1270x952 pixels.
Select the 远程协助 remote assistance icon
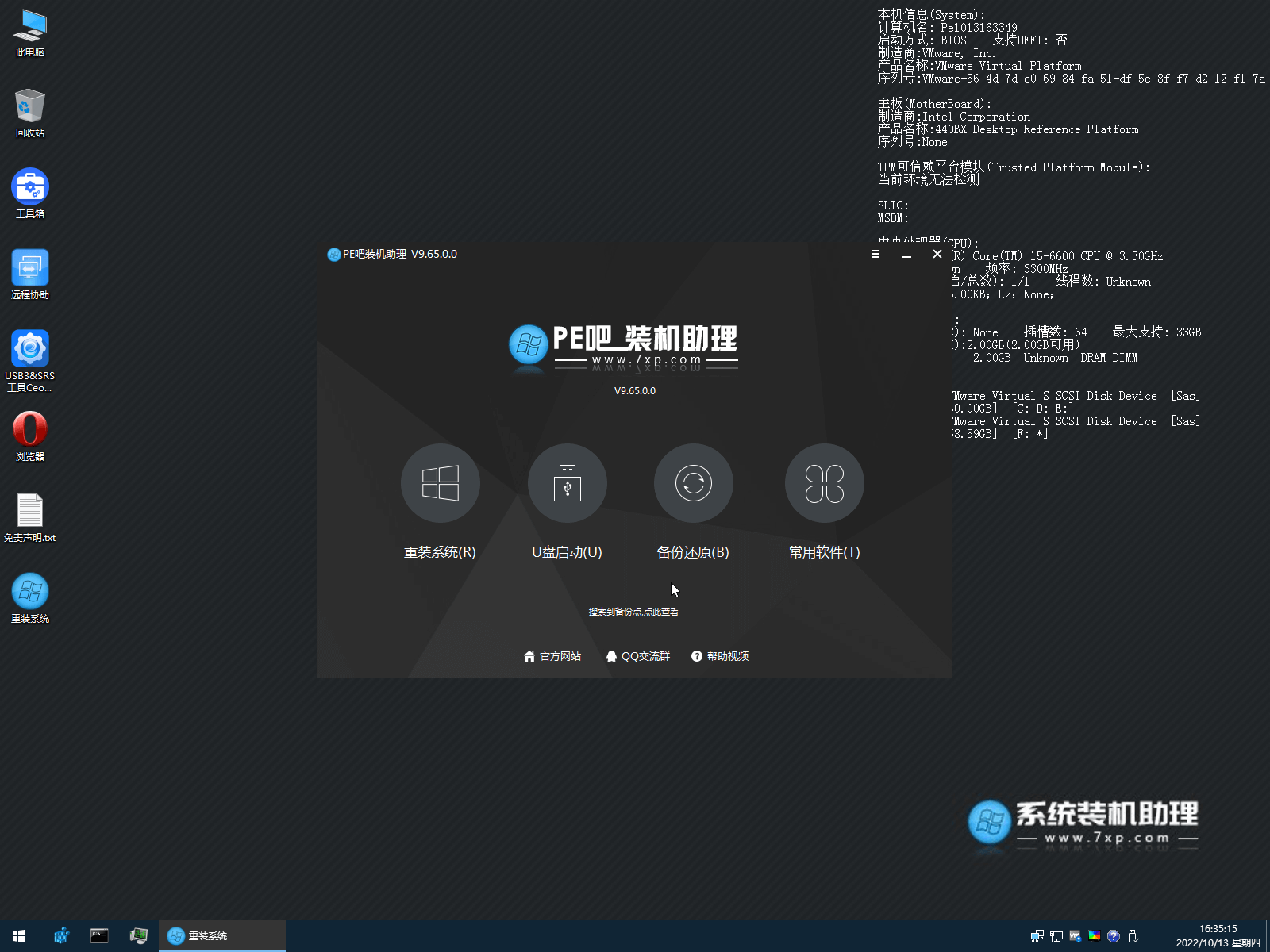coord(30,275)
